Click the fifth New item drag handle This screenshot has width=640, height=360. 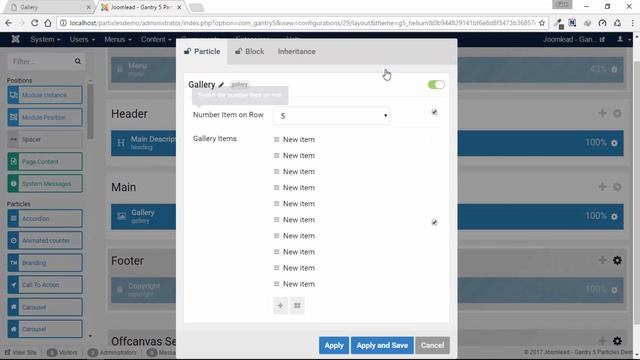tap(276, 204)
